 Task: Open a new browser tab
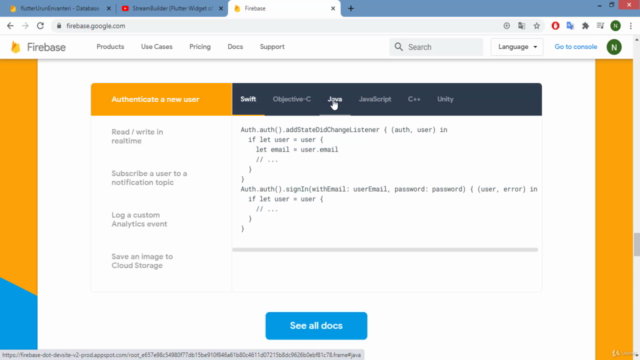[x=351, y=8]
